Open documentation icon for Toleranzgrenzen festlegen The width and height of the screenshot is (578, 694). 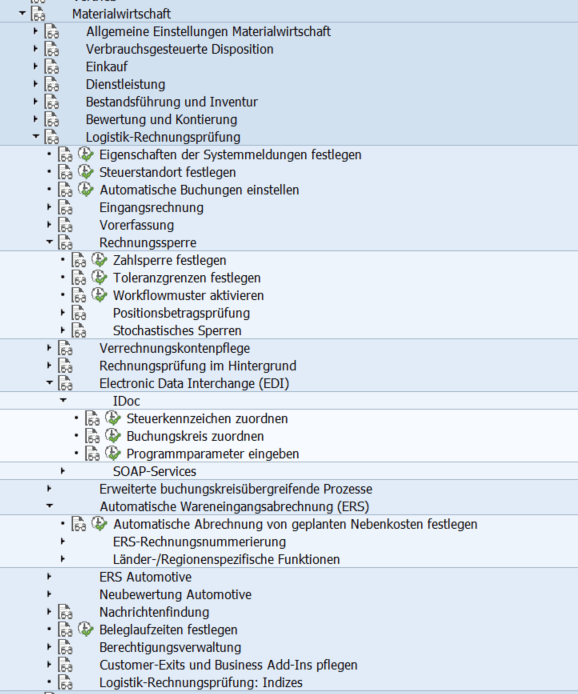(x=79, y=278)
